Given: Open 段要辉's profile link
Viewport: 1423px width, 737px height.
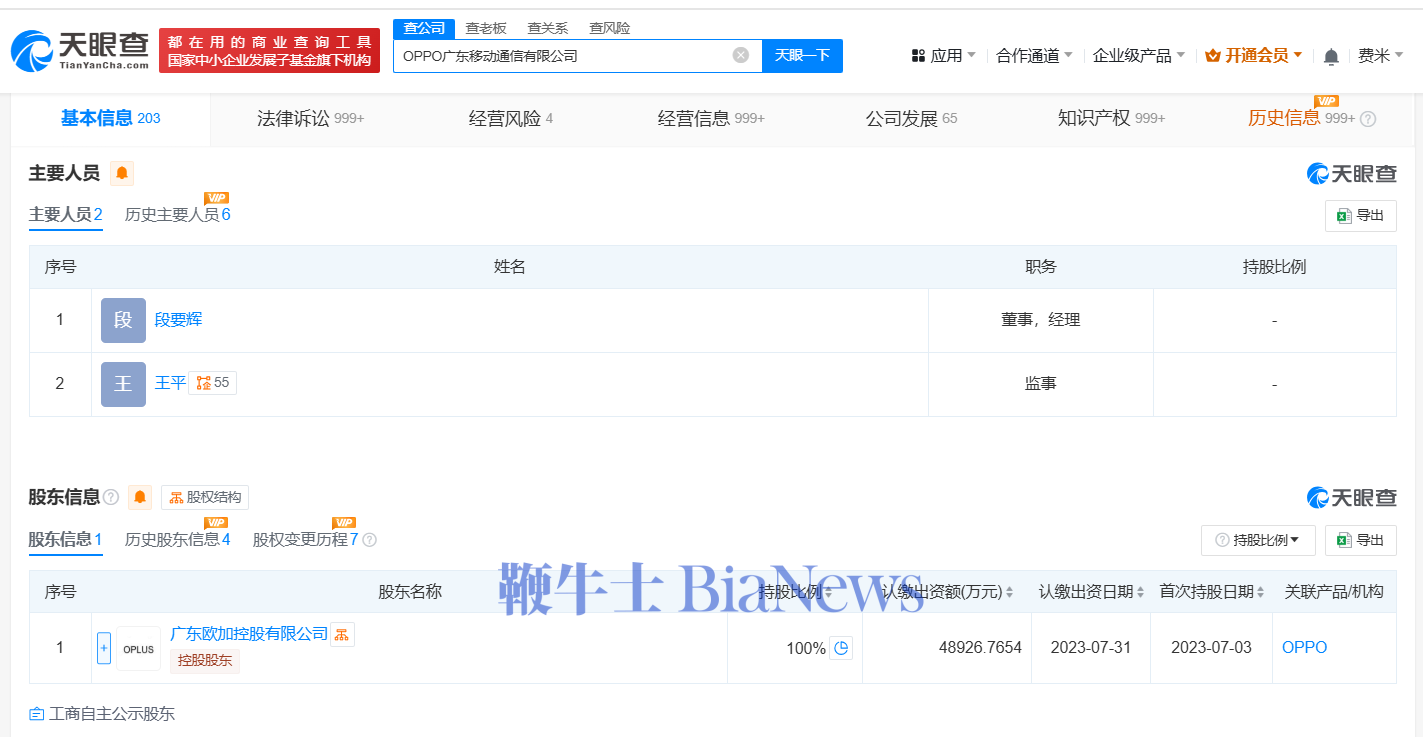Looking at the screenshot, I should point(179,320).
